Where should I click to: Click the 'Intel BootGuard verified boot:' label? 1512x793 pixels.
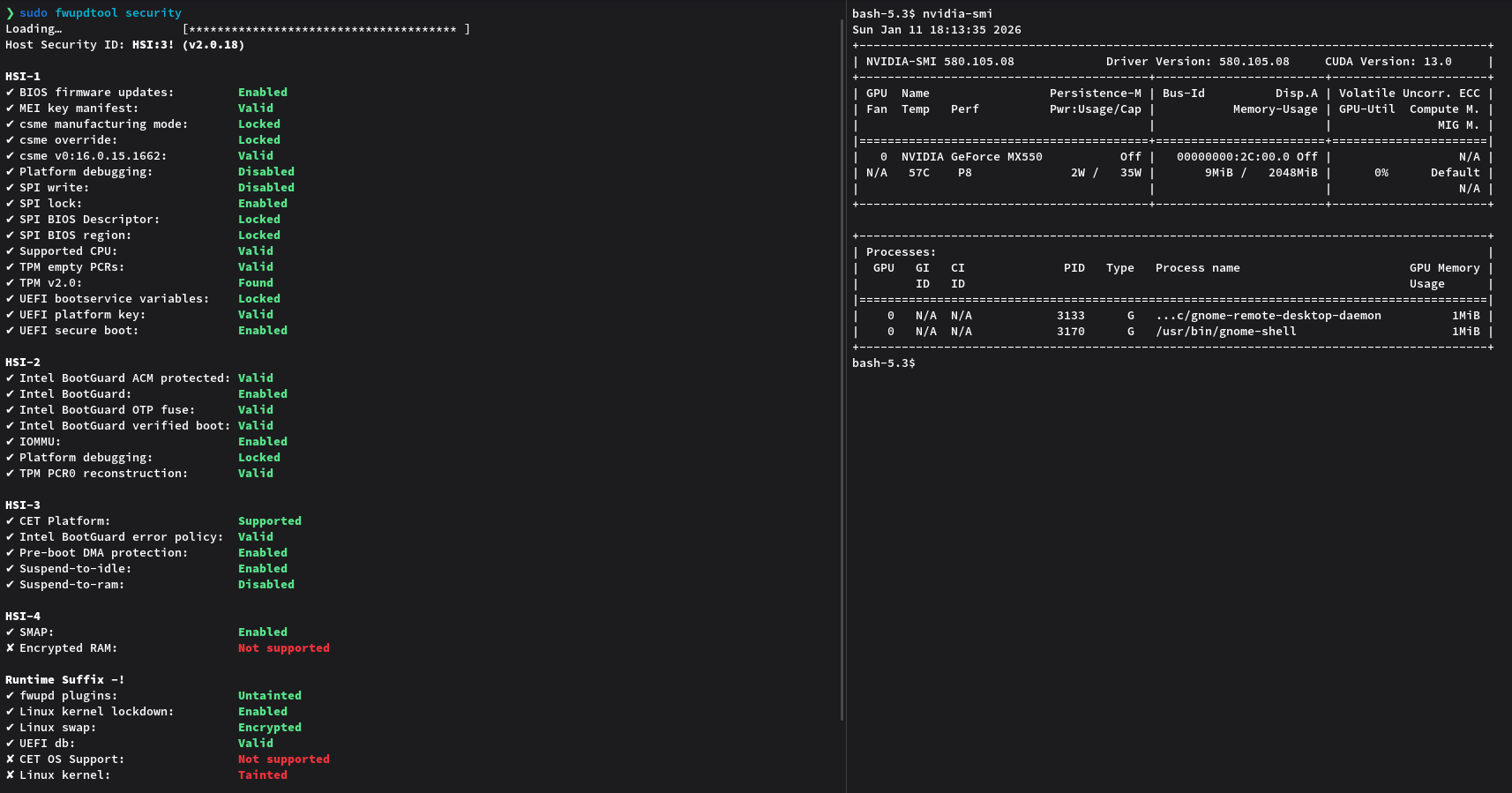point(125,426)
